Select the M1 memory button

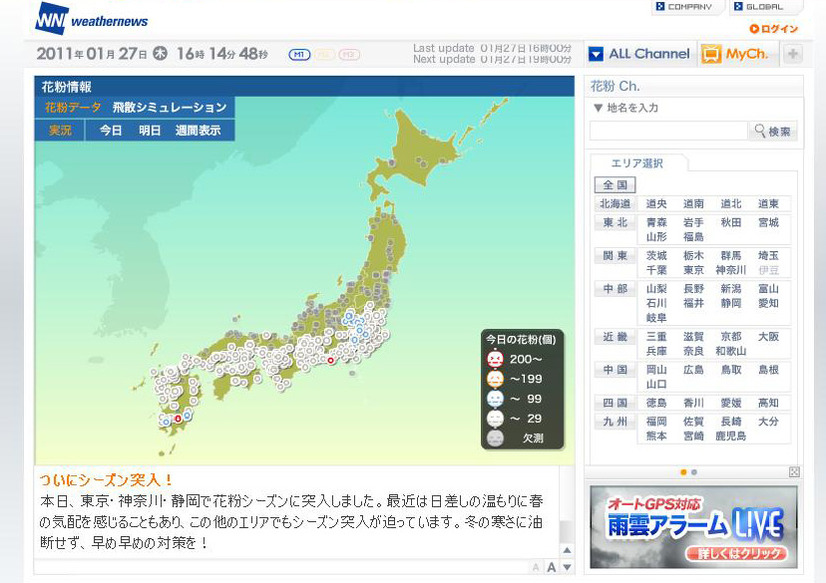[299, 54]
